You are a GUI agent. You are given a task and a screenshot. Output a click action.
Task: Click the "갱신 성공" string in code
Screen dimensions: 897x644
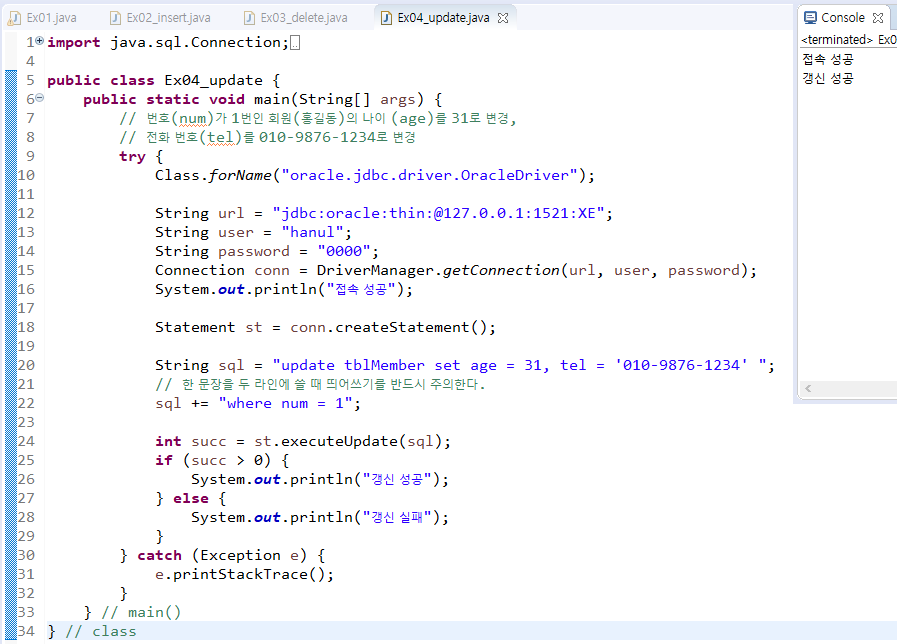coord(397,479)
